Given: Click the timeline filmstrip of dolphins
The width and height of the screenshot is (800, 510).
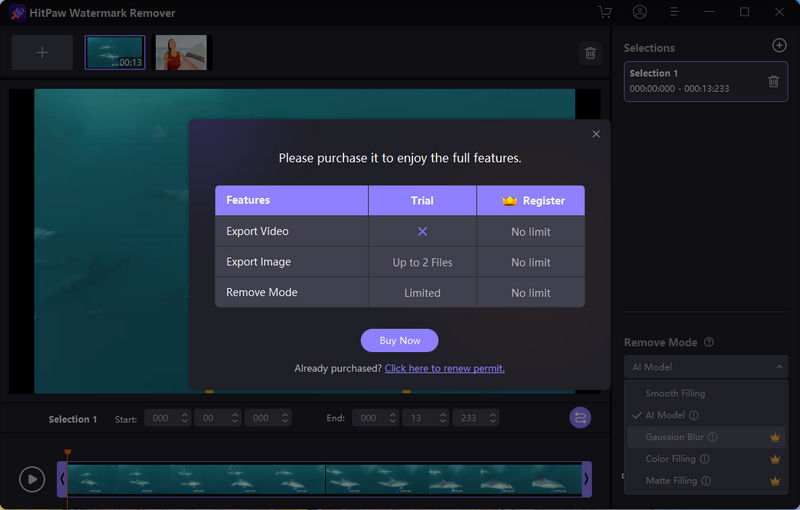Looking at the screenshot, I should [x=324, y=479].
